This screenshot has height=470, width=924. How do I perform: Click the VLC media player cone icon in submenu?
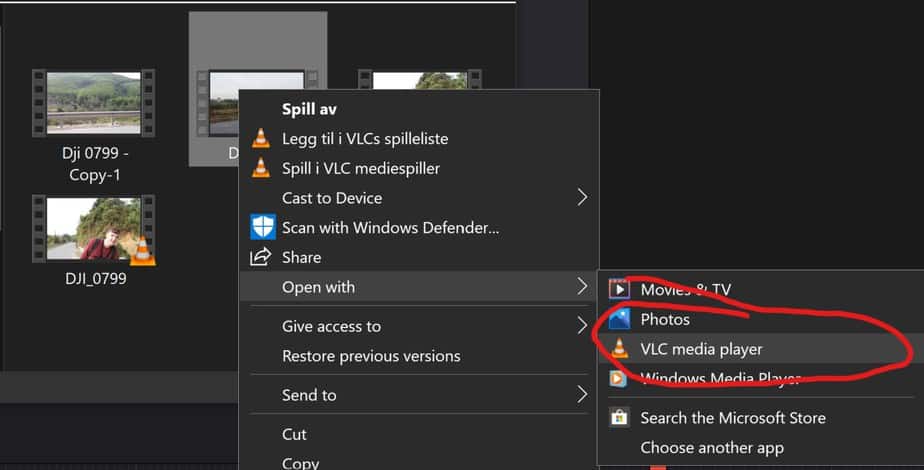click(x=619, y=349)
